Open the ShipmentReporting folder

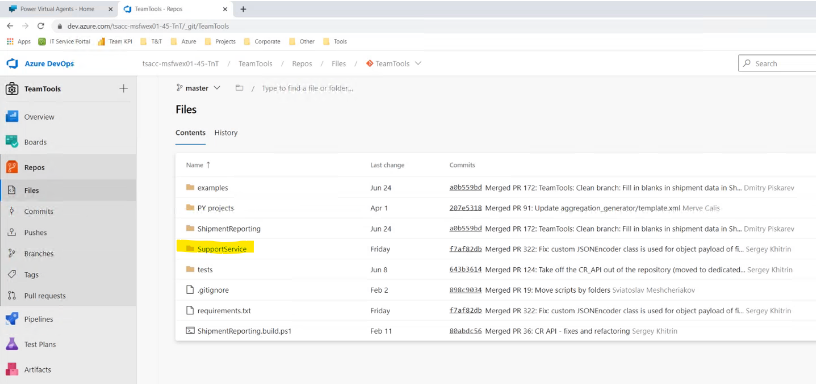229,228
